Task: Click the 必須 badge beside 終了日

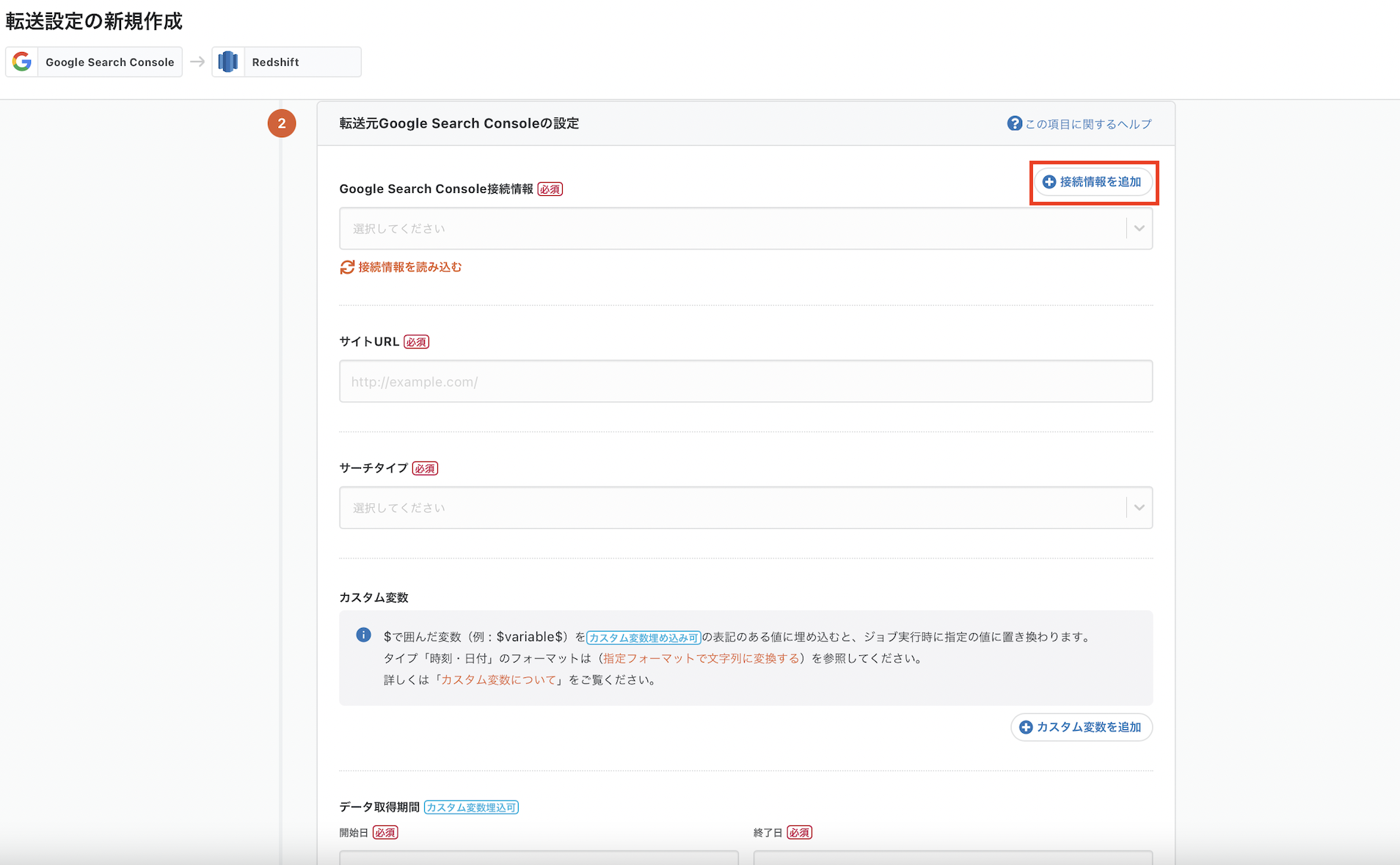Action: (x=800, y=833)
